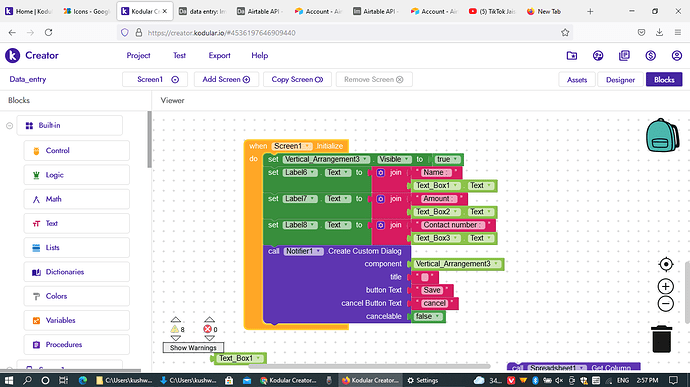Bookmark this page with the star icon
This screenshot has height=387, width=690.
tap(565, 33)
